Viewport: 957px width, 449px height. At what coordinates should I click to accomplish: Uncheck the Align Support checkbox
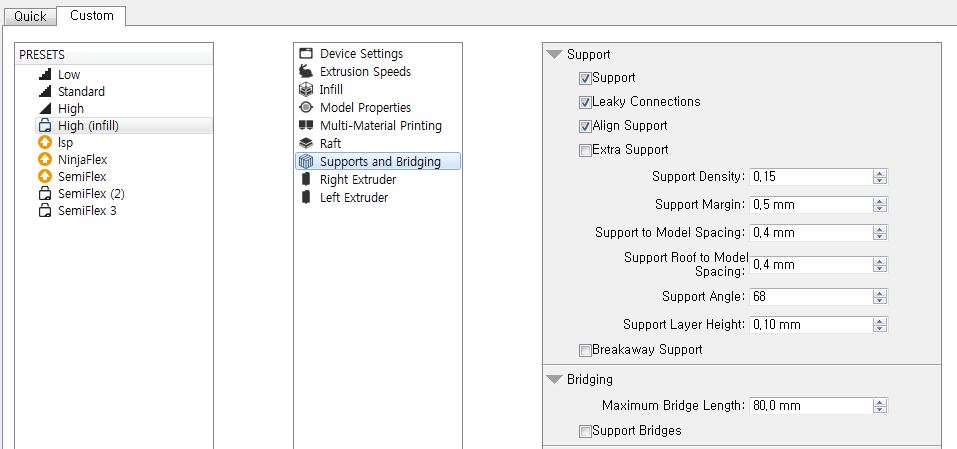click(585, 126)
